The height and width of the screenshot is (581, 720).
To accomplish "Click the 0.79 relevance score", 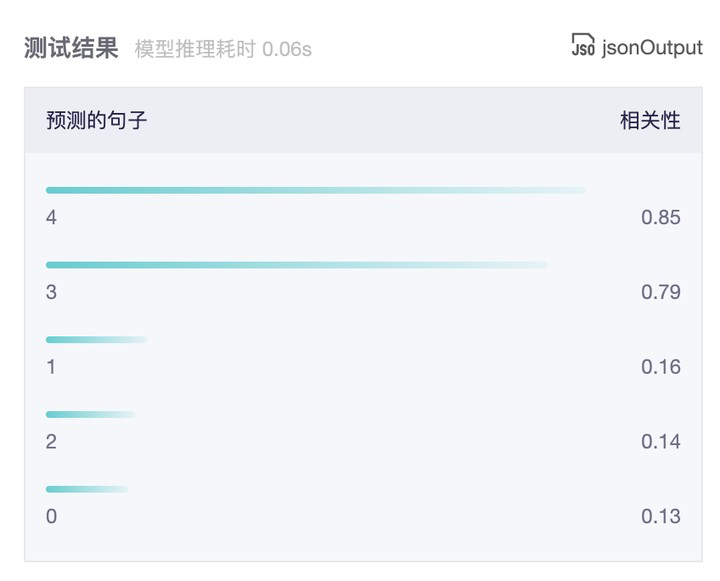I will click(x=661, y=292).
